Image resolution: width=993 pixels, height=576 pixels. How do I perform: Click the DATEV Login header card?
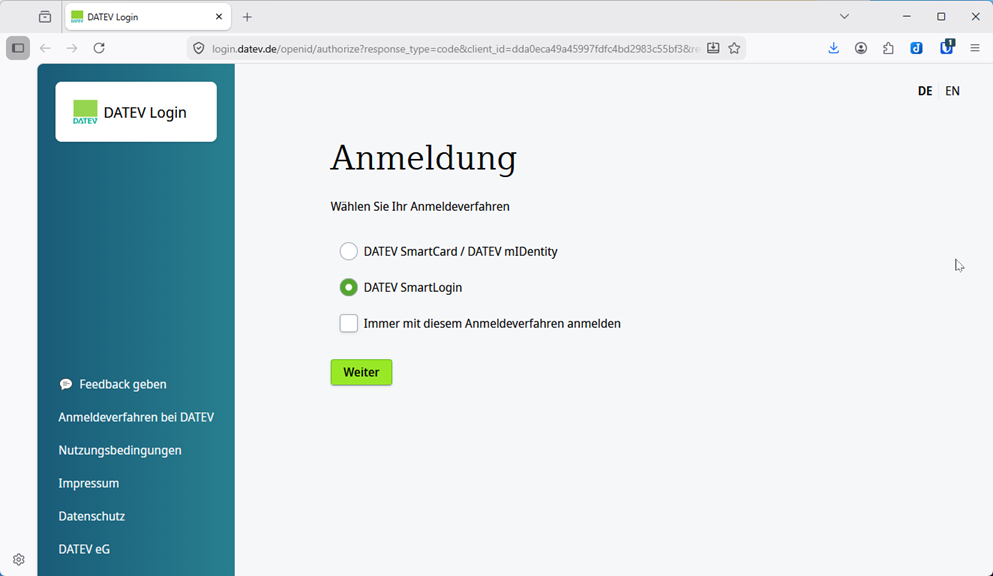136,112
